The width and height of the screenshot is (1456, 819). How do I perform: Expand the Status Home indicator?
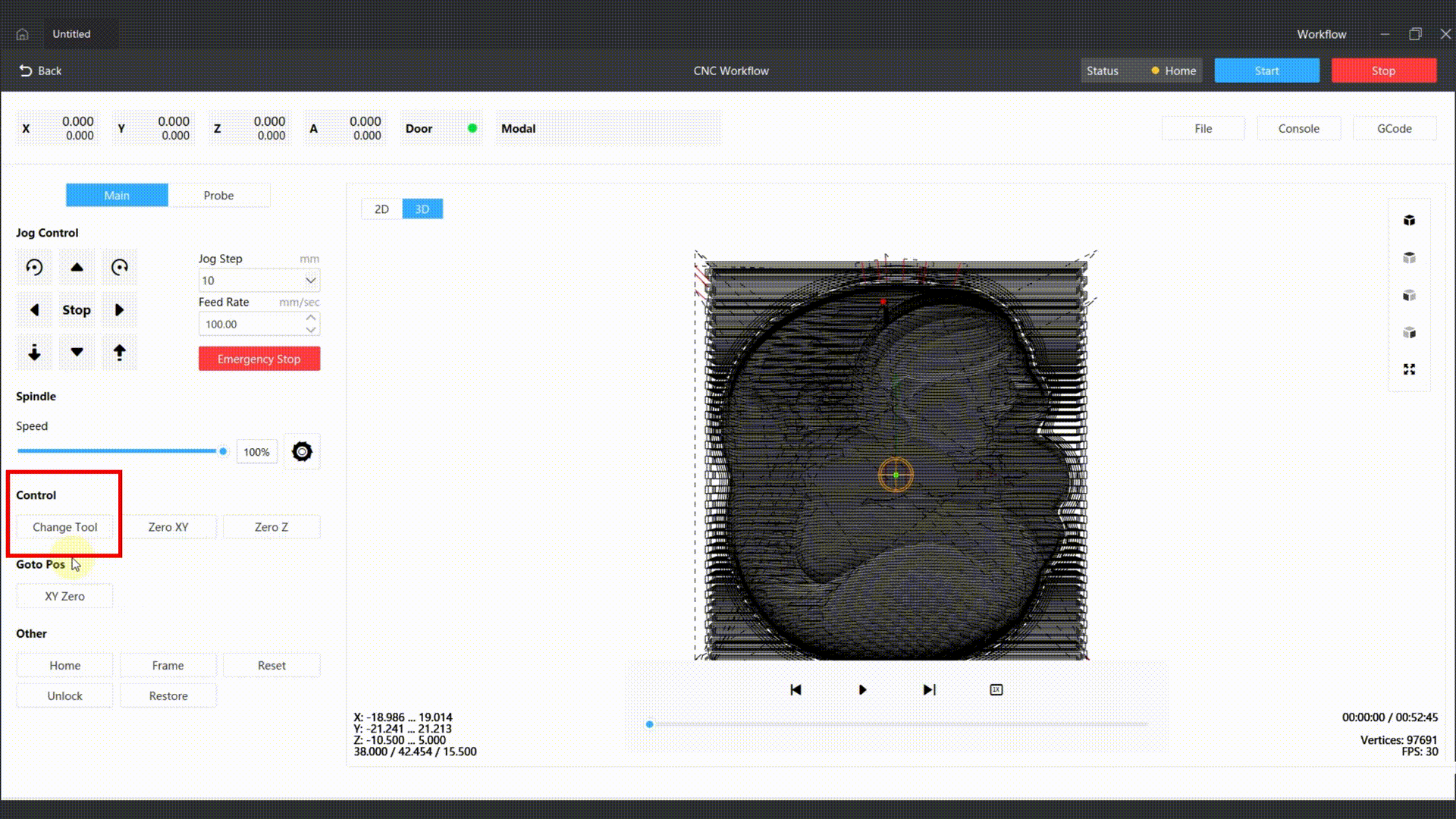1174,71
